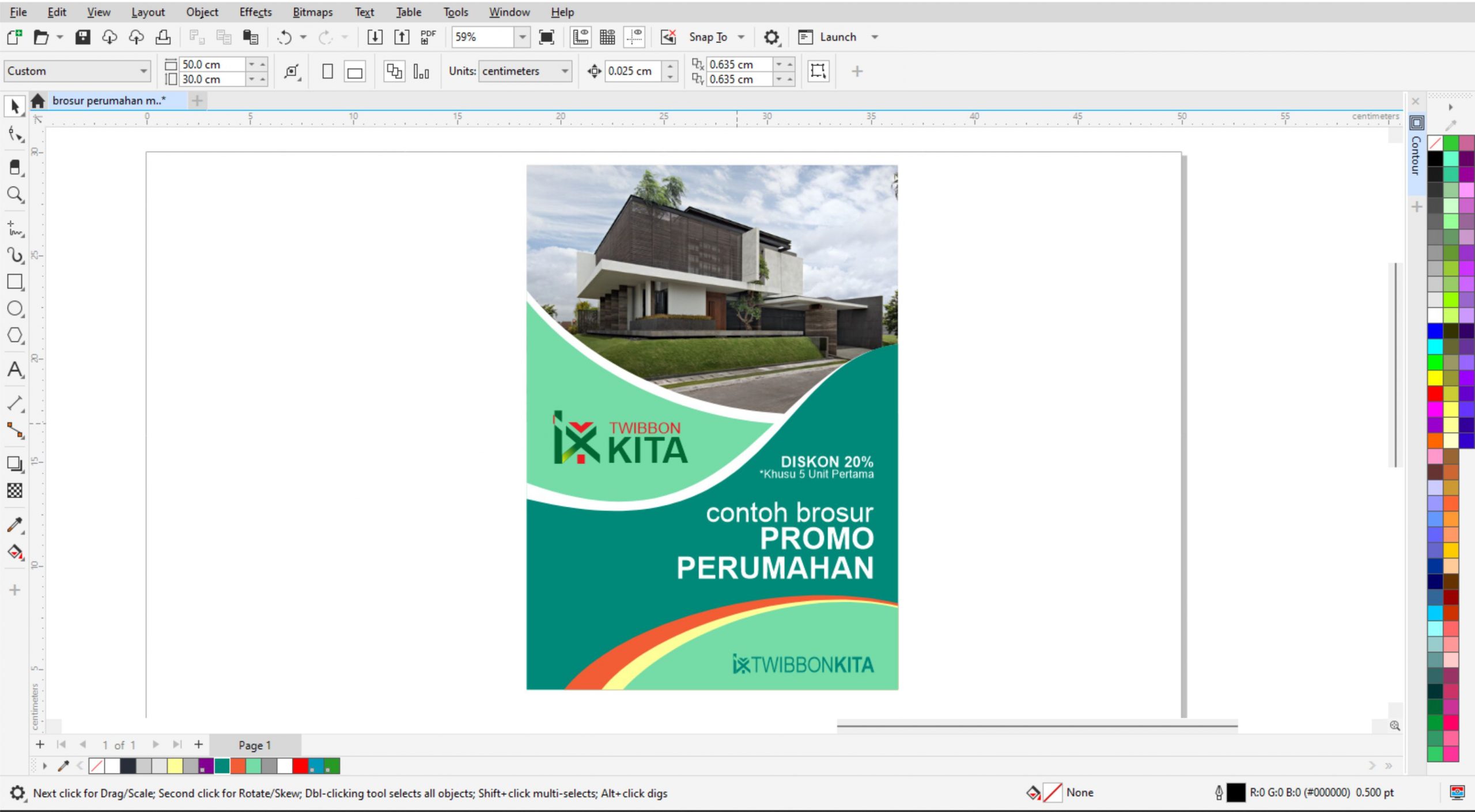1475x812 pixels.
Task: Select the Ellipse tool
Action: (x=15, y=309)
